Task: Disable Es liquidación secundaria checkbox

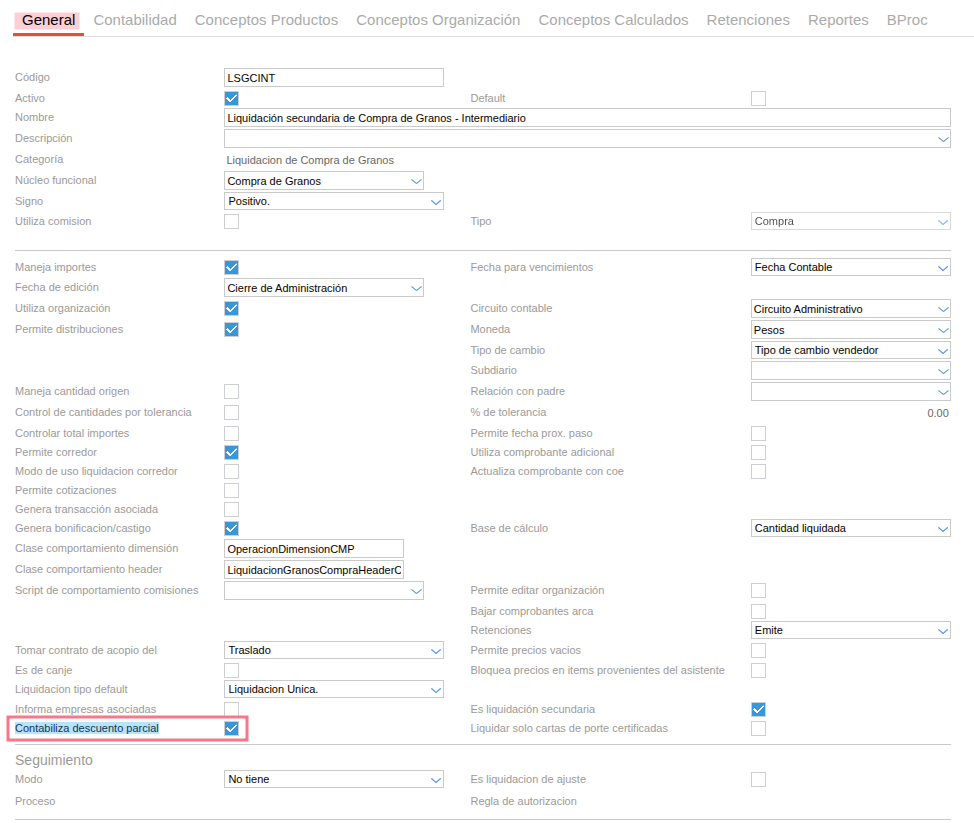Action: [x=758, y=709]
